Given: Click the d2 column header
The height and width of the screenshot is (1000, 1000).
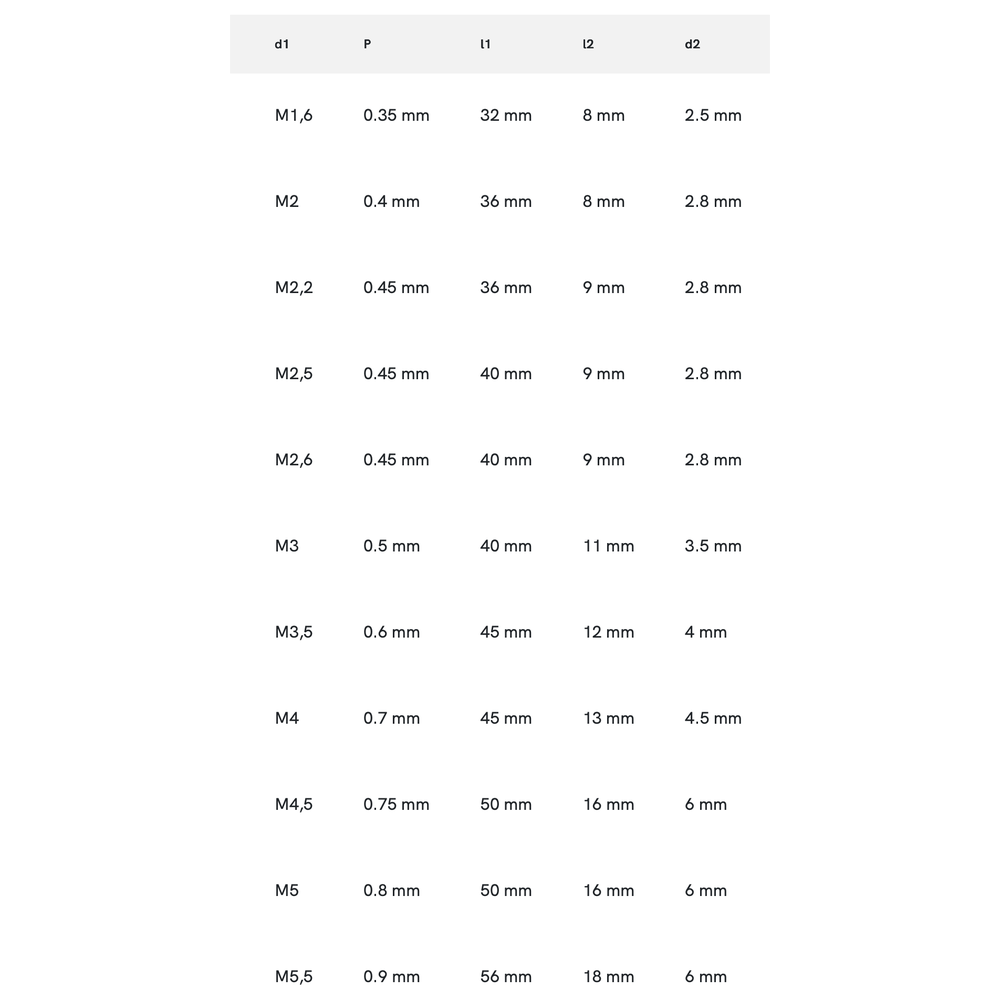Looking at the screenshot, I should point(692,44).
